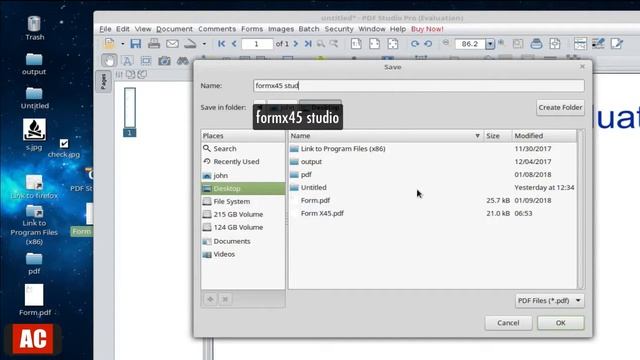The image size is (640, 360).
Task: Click the Size column header
Action: coord(498,136)
